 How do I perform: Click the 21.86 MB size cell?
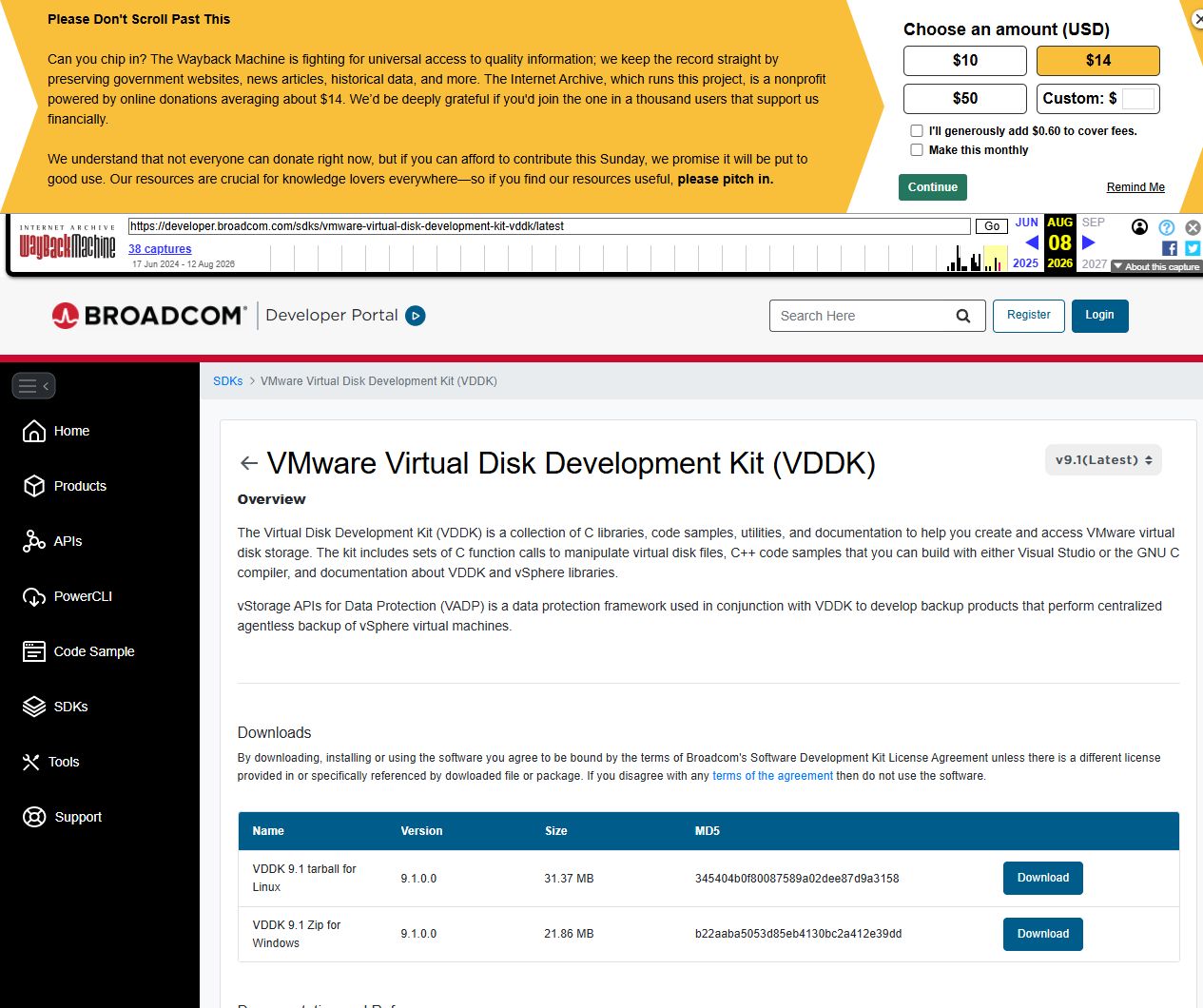(569, 934)
